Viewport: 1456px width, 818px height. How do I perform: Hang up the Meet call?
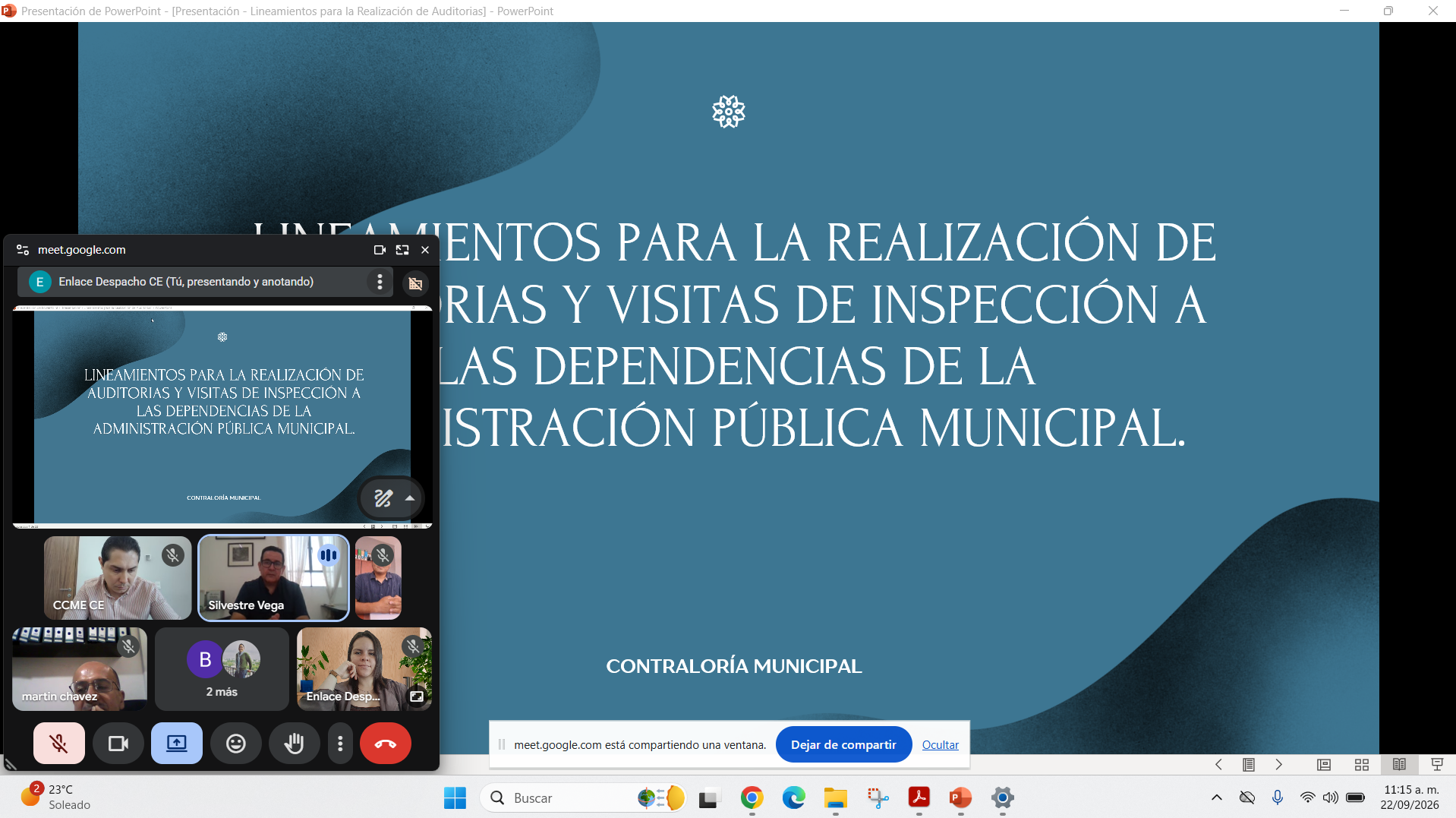[386, 744]
